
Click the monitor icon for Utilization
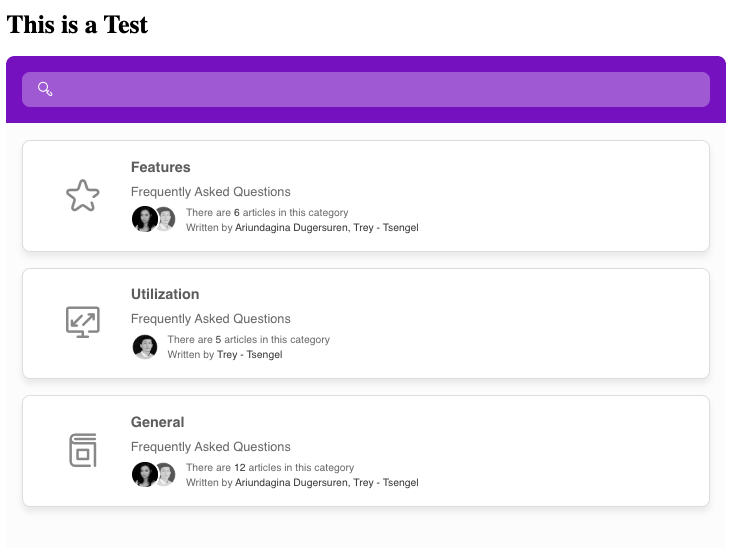click(82, 322)
